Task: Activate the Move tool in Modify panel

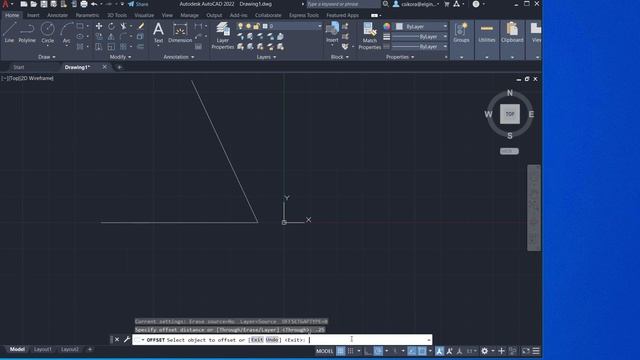Action: tap(99, 26)
